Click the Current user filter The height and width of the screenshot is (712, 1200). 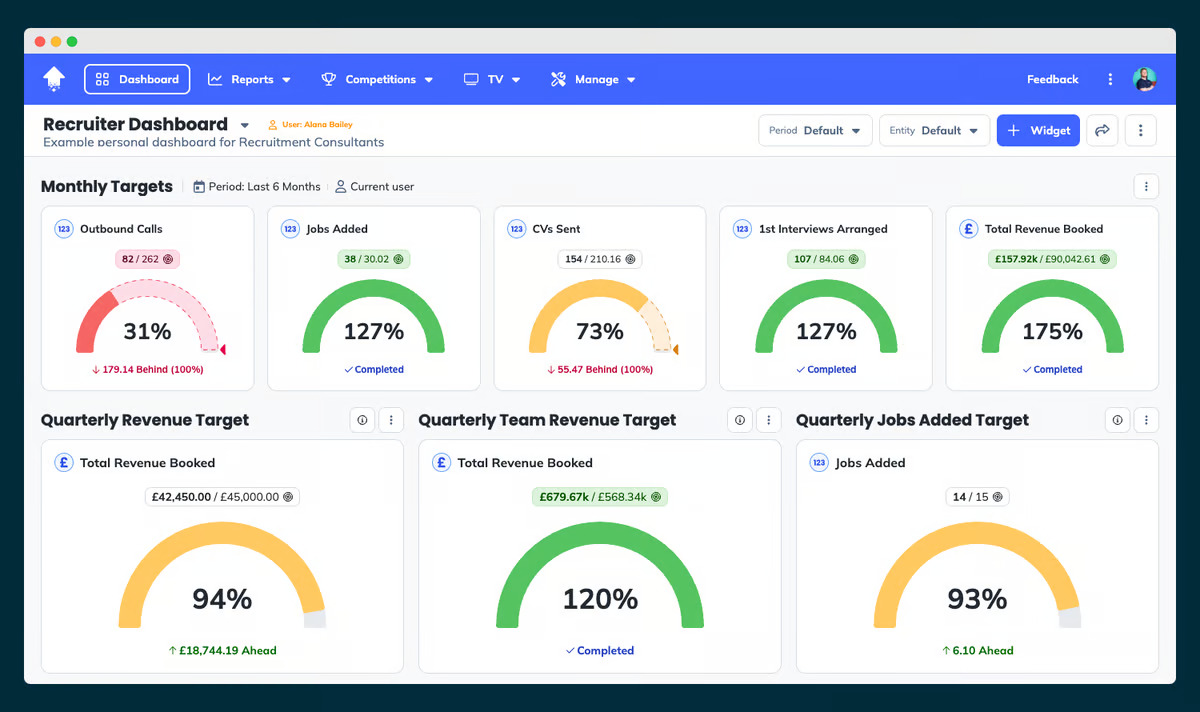coord(374,186)
